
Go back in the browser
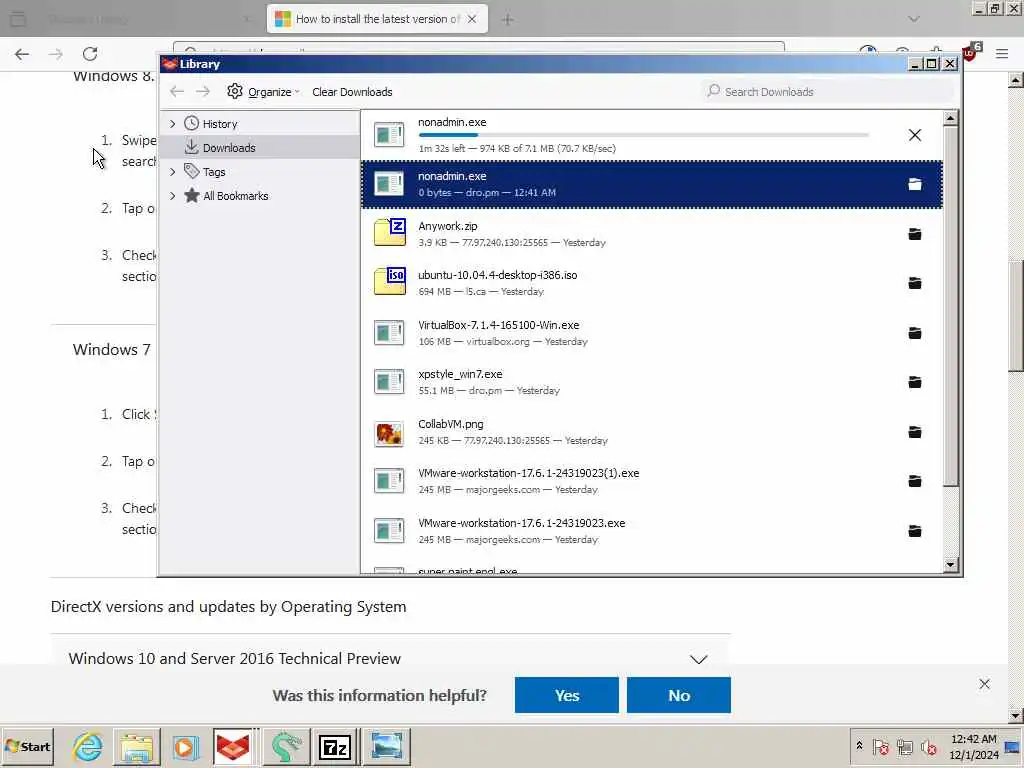pos(22,54)
